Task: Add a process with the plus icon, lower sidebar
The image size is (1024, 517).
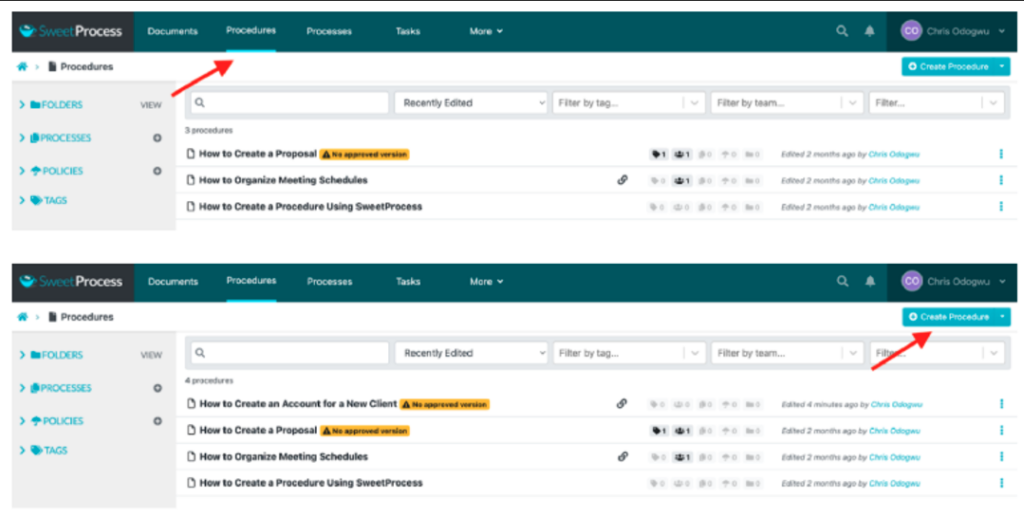Action: tap(157, 388)
